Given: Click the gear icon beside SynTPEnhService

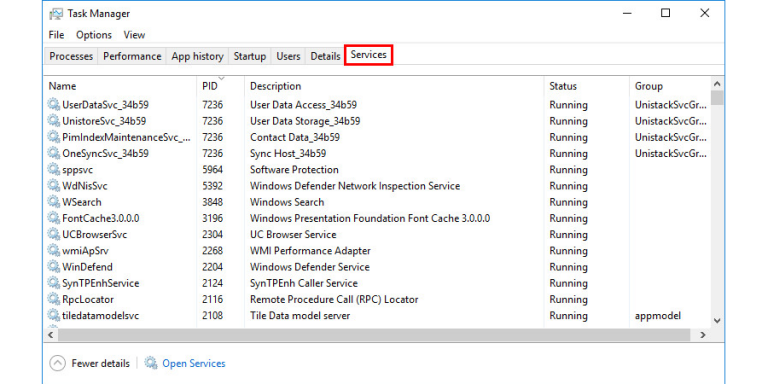Looking at the screenshot, I should point(53,283).
